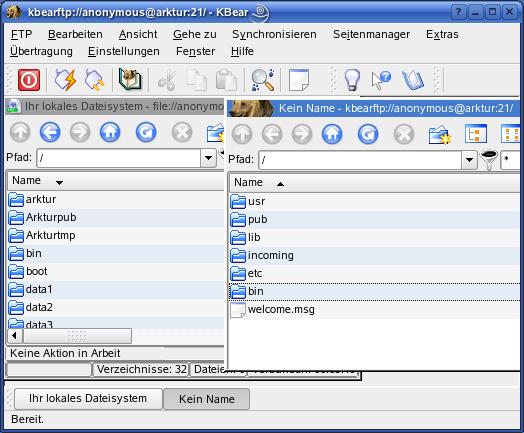Open the Ansicht menu
The height and width of the screenshot is (433, 524).
pyautogui.click(x=138, y=34)
